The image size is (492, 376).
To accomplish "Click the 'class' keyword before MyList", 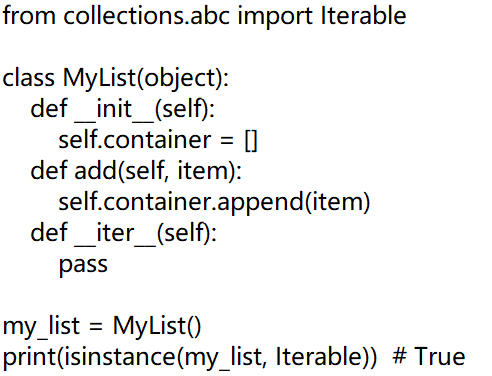I will [x=28, y=78].
